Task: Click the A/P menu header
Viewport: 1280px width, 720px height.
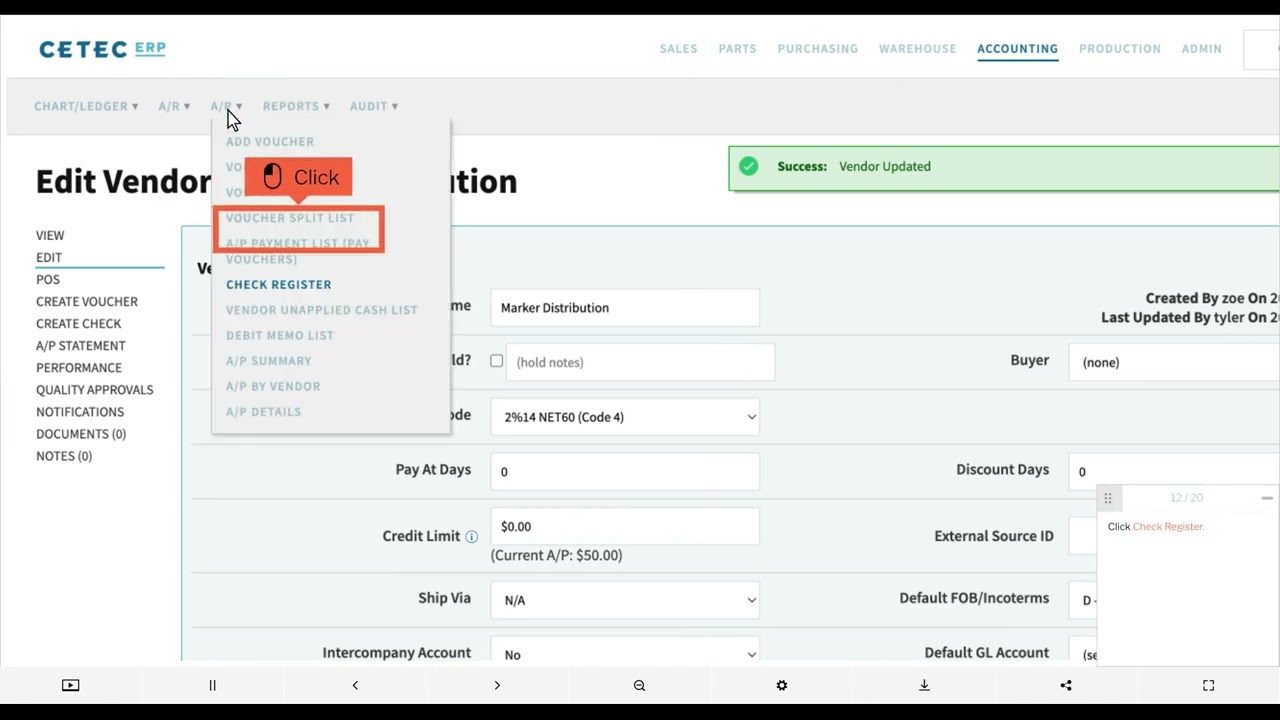Action: click(226, 106)
